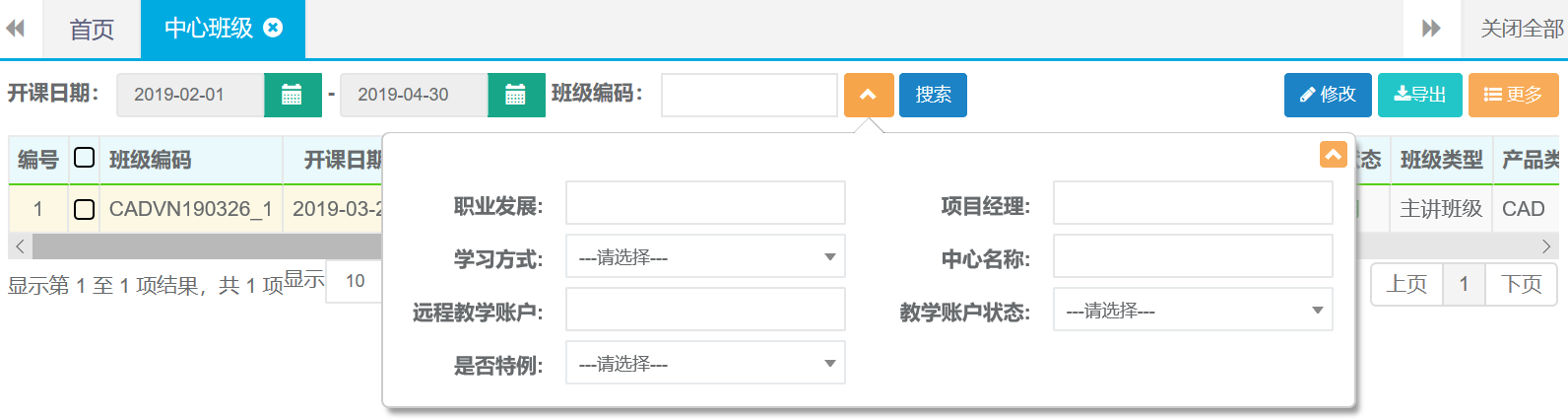Image resolution: width=1568 pixels, height=419 pixels.
Task: Click the 班级编码 input field
Action: pyautogui.click(x=749, y=95)
